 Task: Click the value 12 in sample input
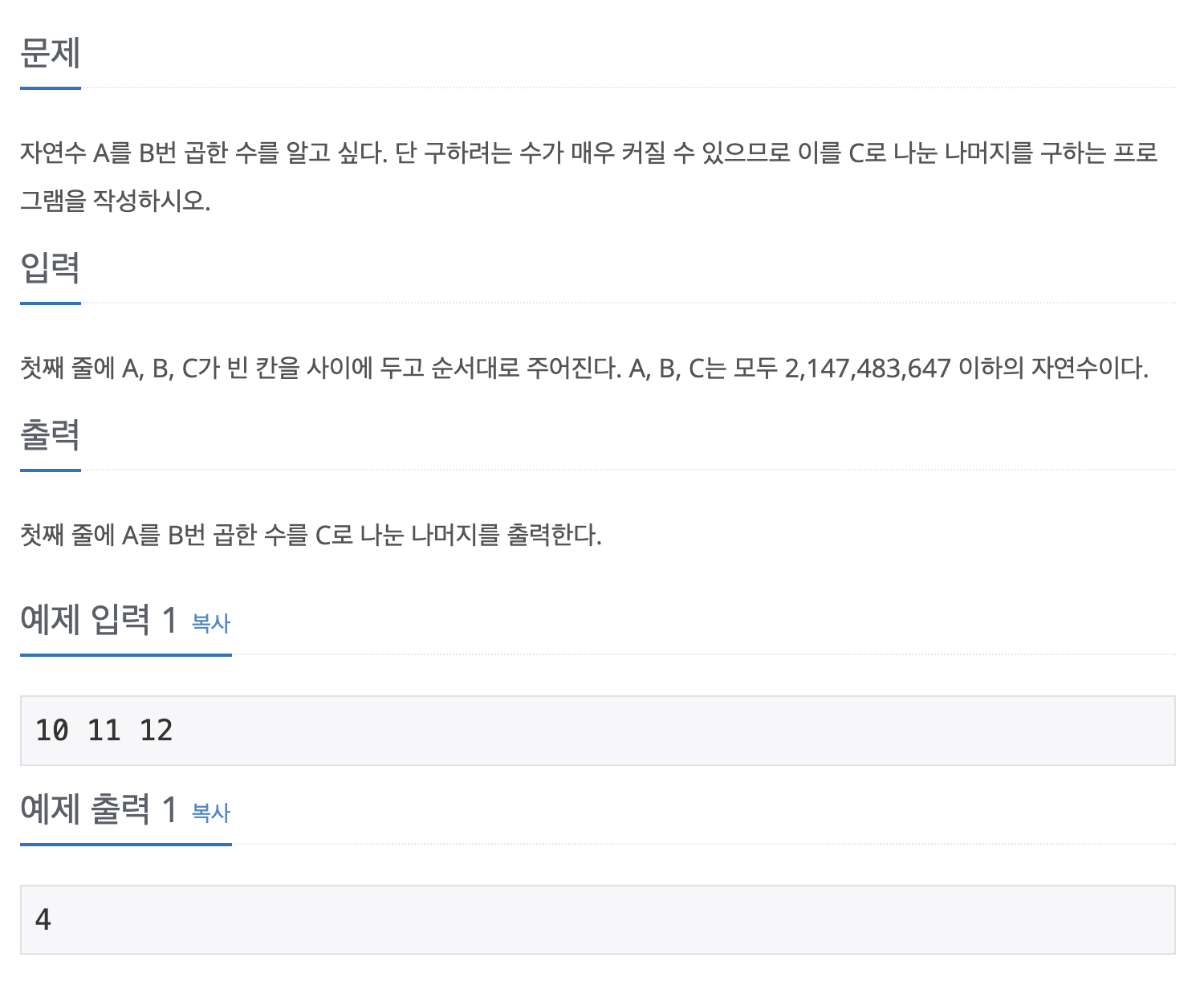tap(157, 731)
